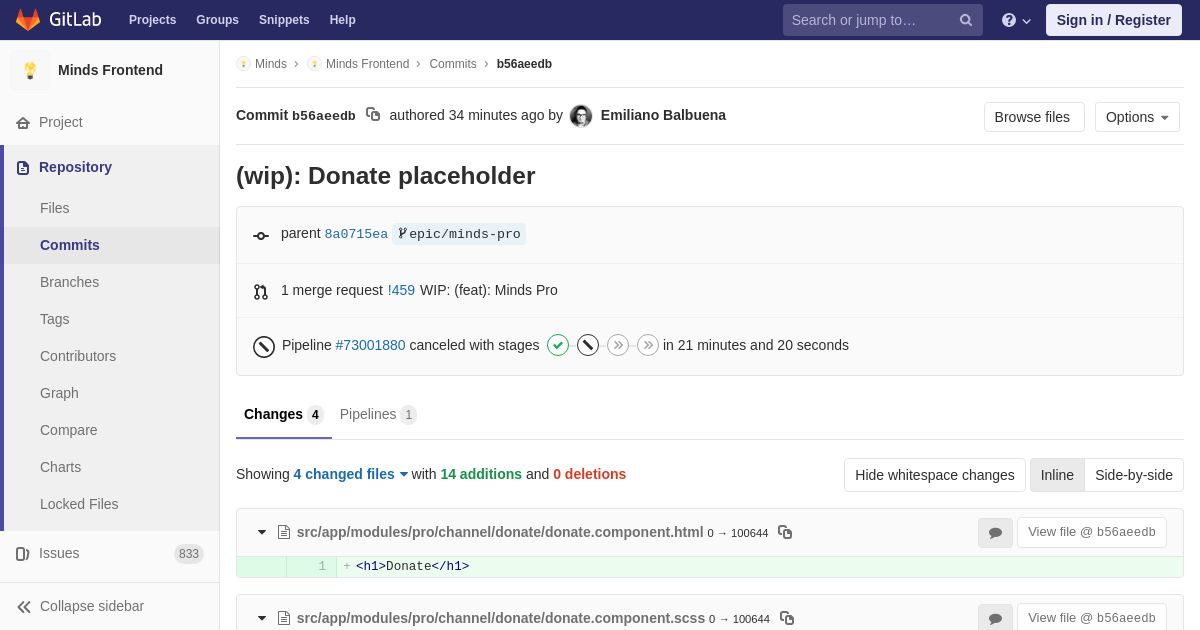Open Snippets in top navigation

pyautogui.click(x=284, y=20)
